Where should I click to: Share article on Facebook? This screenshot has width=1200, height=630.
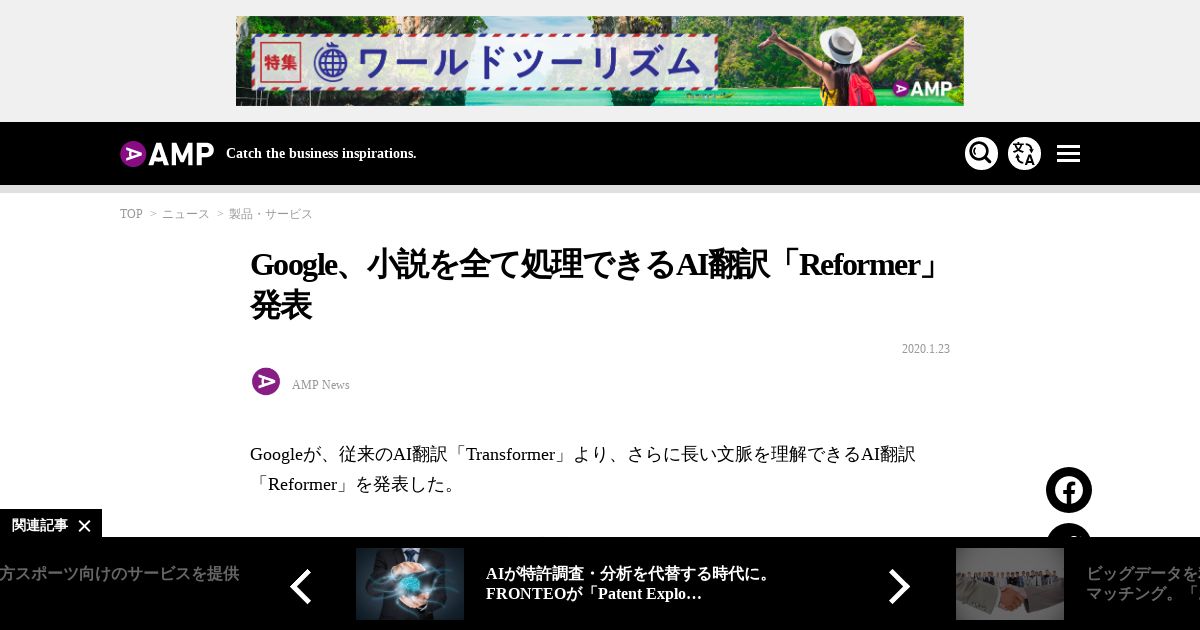pyautogui.click(x=1069, y=490)
